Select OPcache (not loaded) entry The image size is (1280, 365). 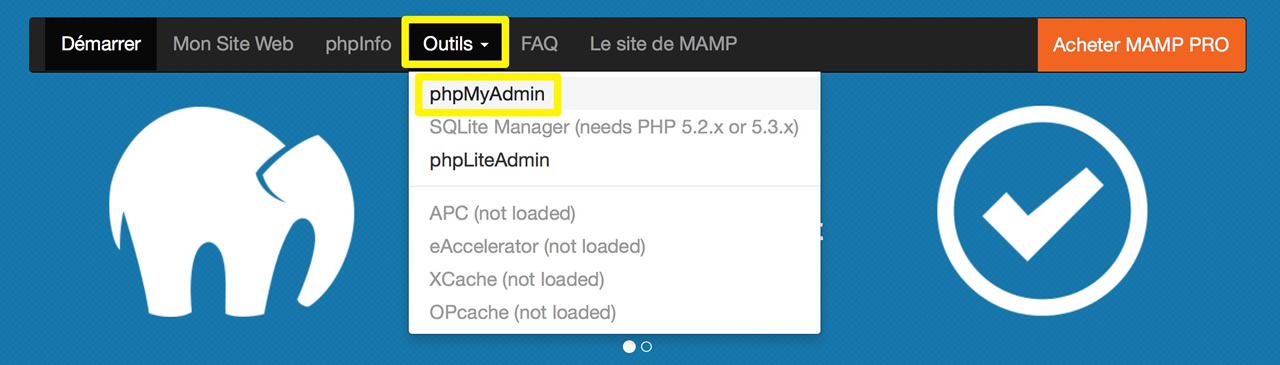(614, 312)
